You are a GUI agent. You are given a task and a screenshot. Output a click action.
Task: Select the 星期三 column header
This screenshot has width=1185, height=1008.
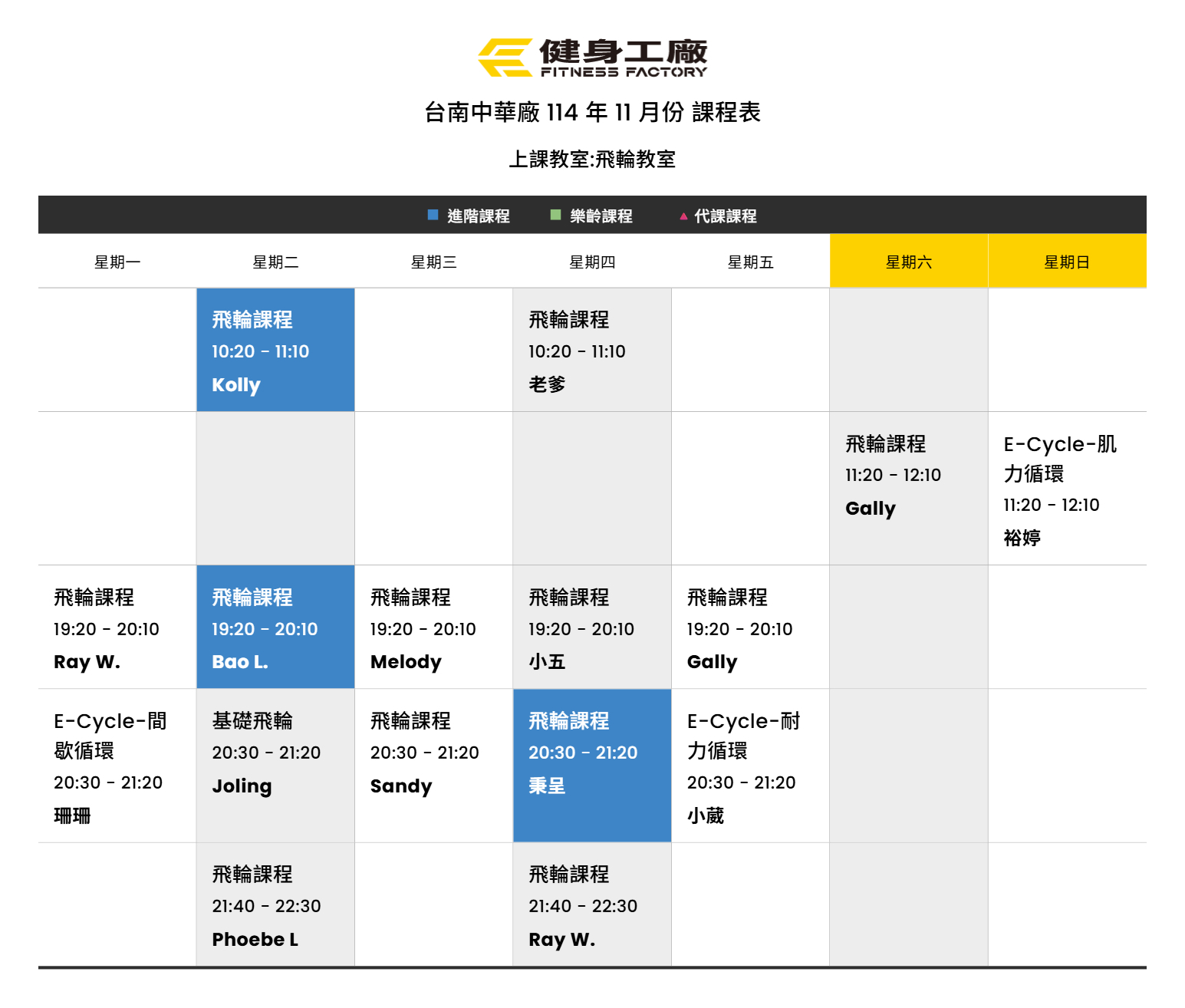pos(433,262)
